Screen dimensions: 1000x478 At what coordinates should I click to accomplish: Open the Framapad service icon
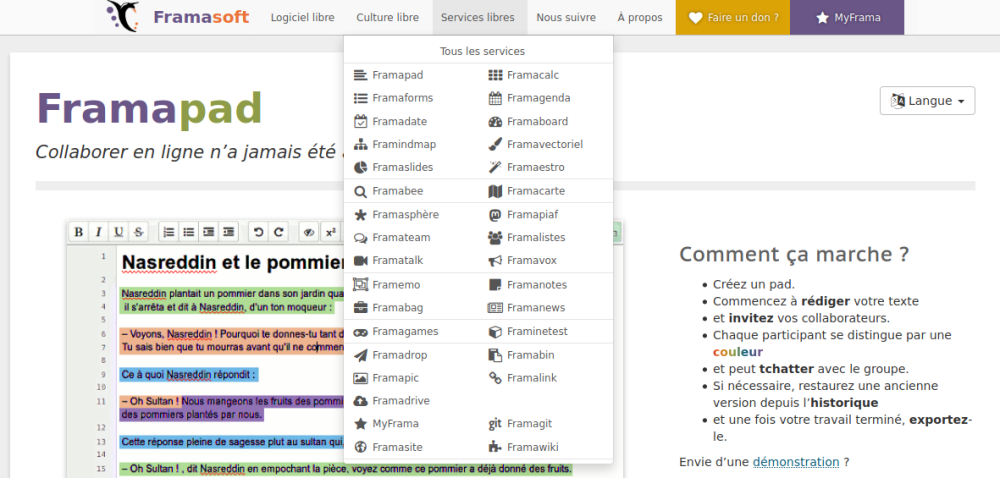point(360,75)
